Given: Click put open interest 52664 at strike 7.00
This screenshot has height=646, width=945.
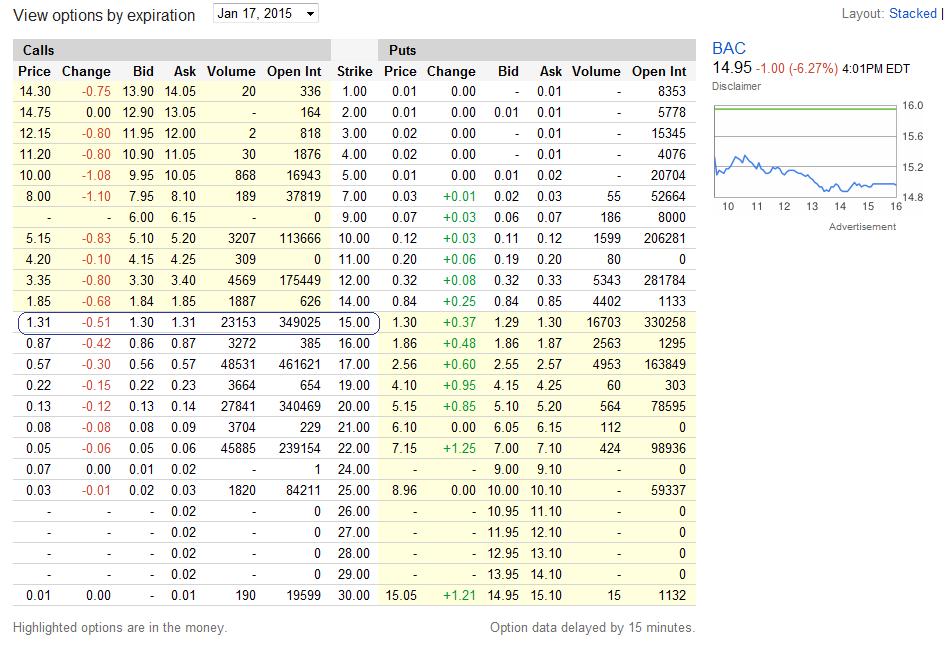Looking at the screenshot, I should click(x=668, y=196).
